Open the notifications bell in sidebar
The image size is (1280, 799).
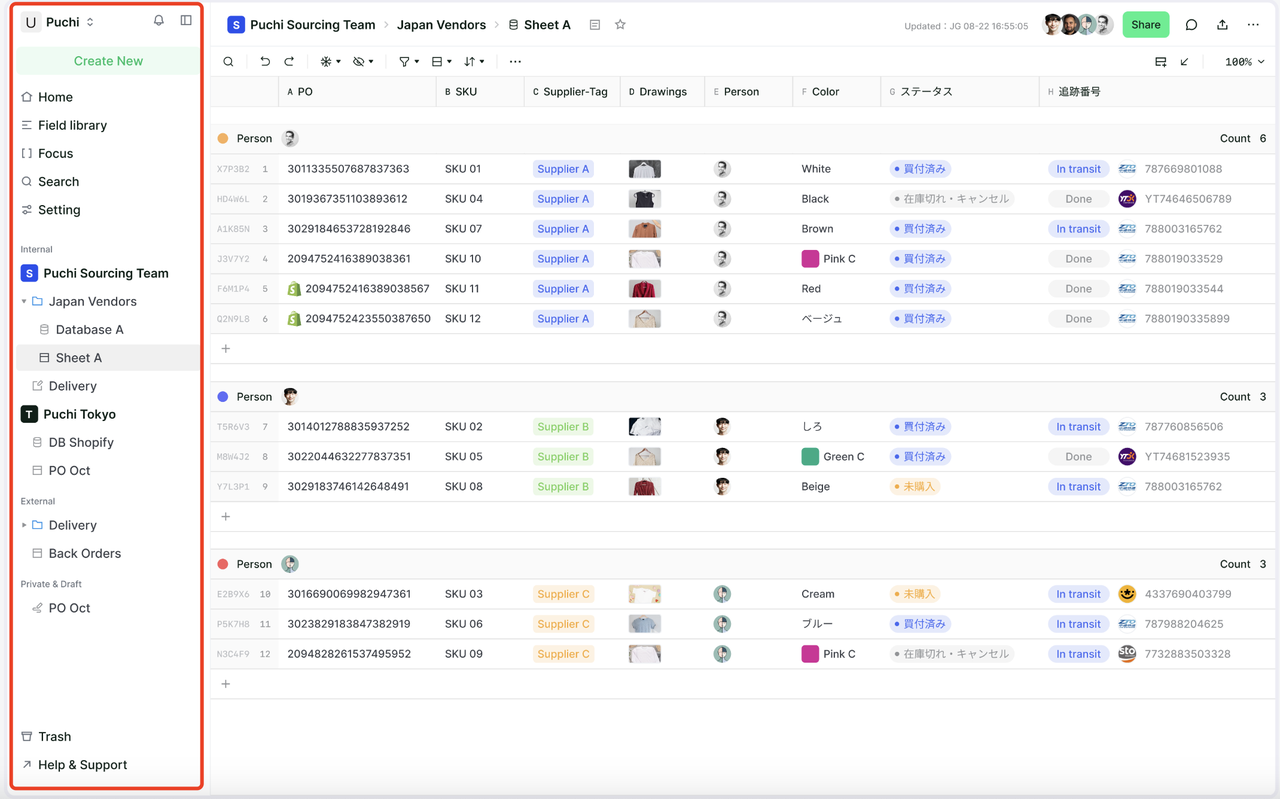[159, 21]
